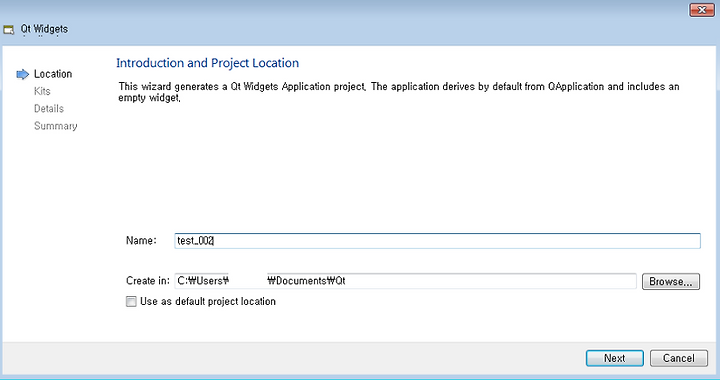Select the Location wizard step
Image resolution: width=720 pixels, height=380 pixels.
[53, 74]
